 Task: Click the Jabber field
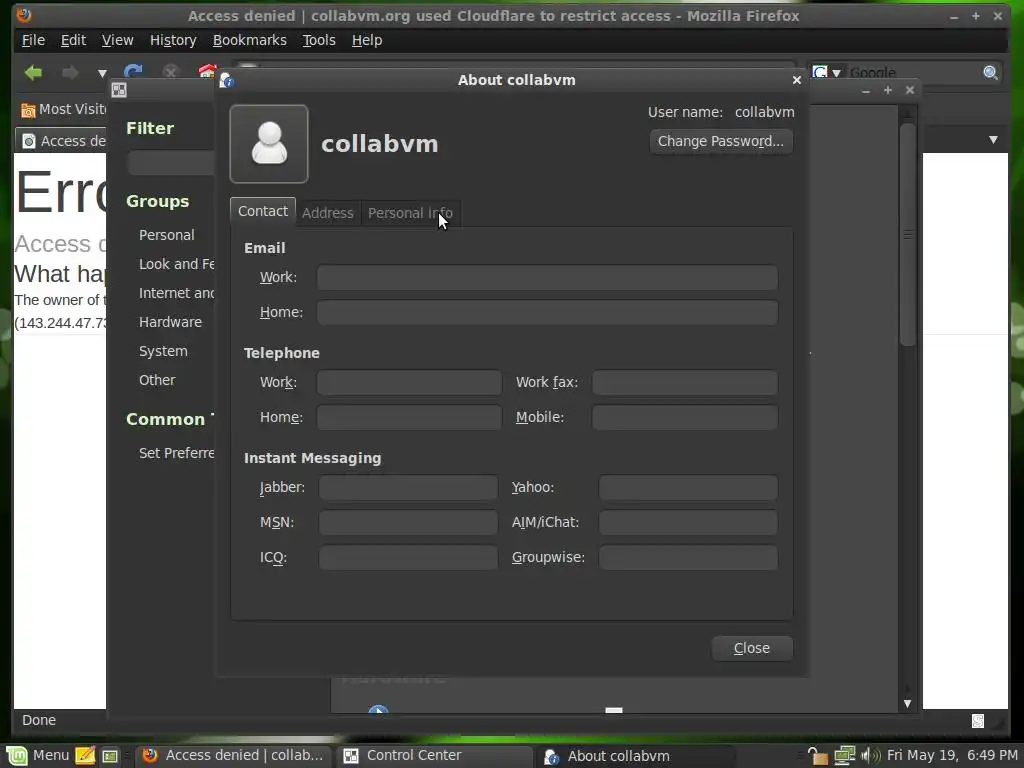coord(408,487)
